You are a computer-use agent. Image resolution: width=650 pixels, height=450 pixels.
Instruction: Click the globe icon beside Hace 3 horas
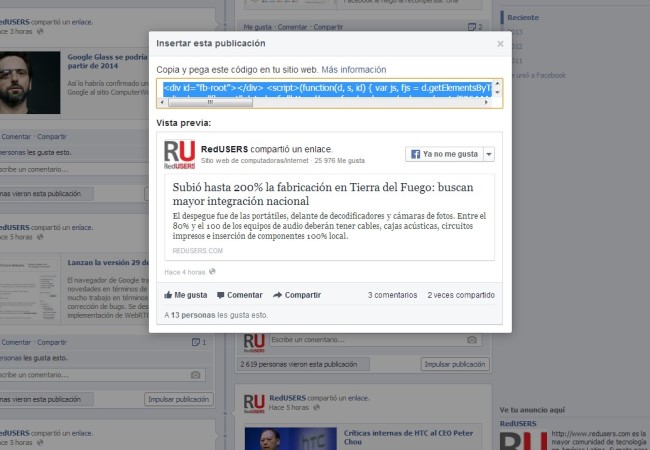point(40,31)
